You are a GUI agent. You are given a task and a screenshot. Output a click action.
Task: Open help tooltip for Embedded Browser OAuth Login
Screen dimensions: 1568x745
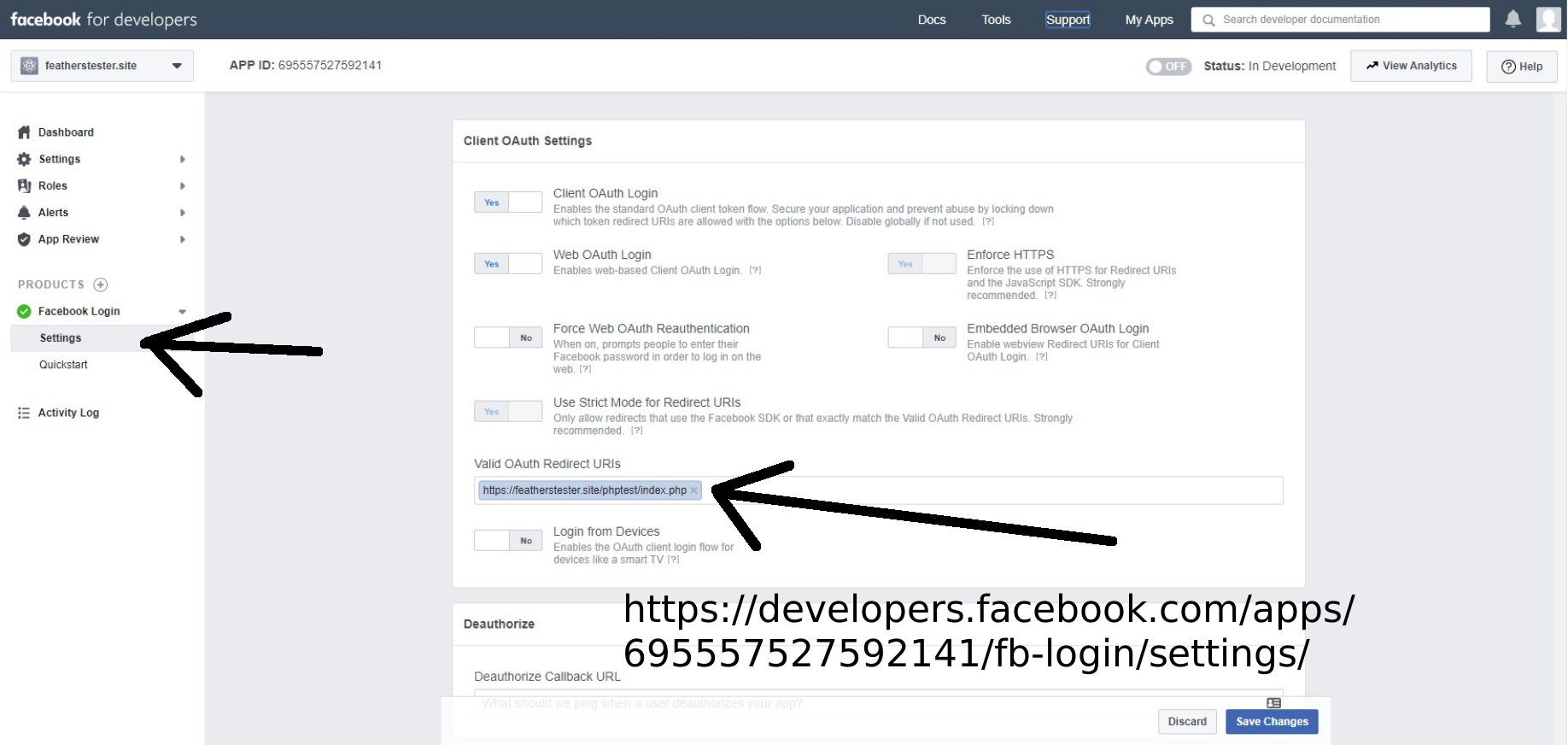(1041, 357)
